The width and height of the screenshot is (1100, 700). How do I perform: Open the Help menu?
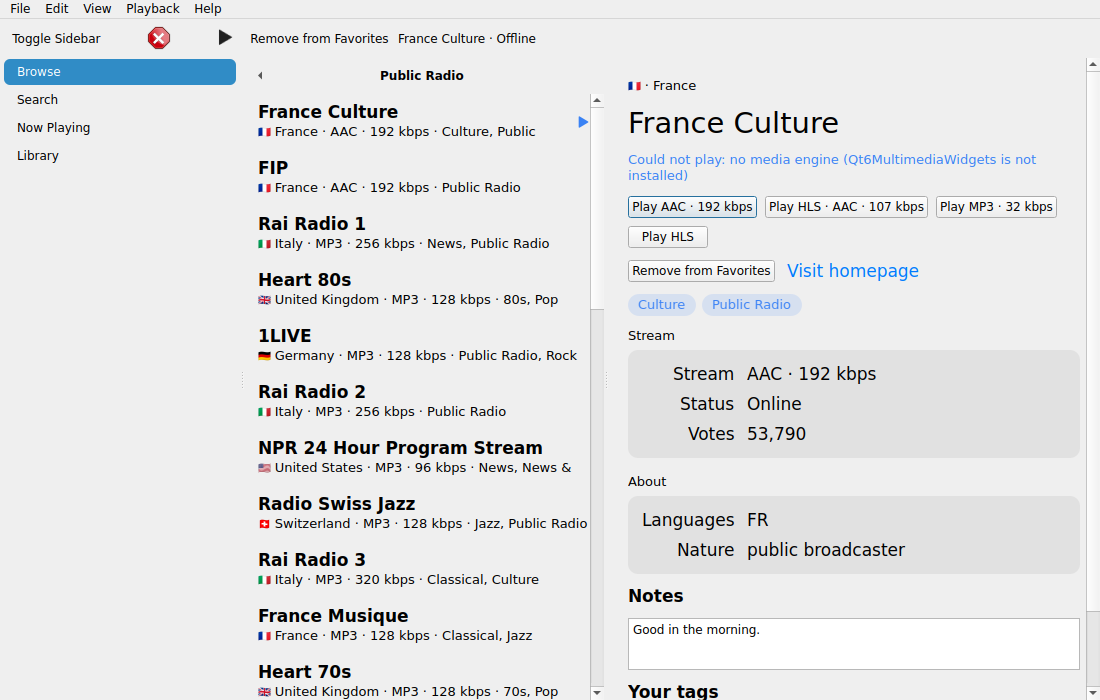pyautogui.click(x=208, y=8)
